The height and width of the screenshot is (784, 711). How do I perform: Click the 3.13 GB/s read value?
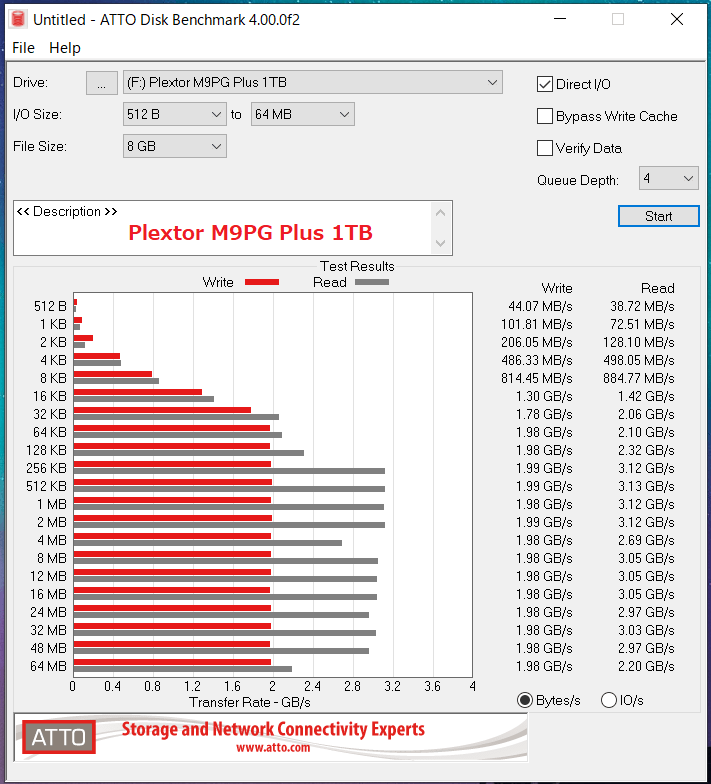point(646,486)
